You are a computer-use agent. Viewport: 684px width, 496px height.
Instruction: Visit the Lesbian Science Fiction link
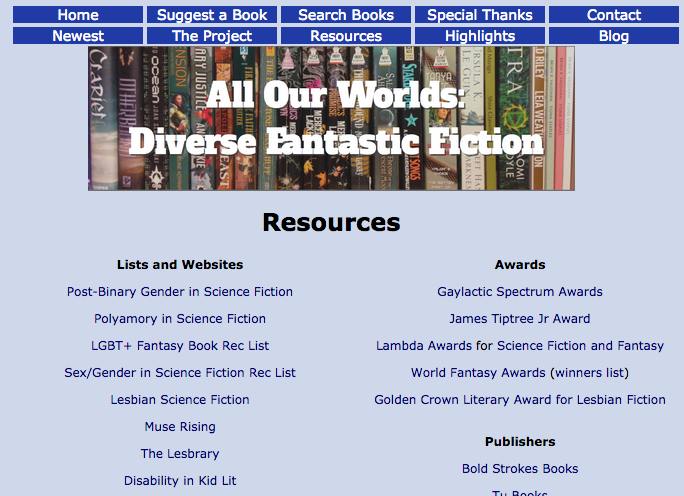(180, 400)
